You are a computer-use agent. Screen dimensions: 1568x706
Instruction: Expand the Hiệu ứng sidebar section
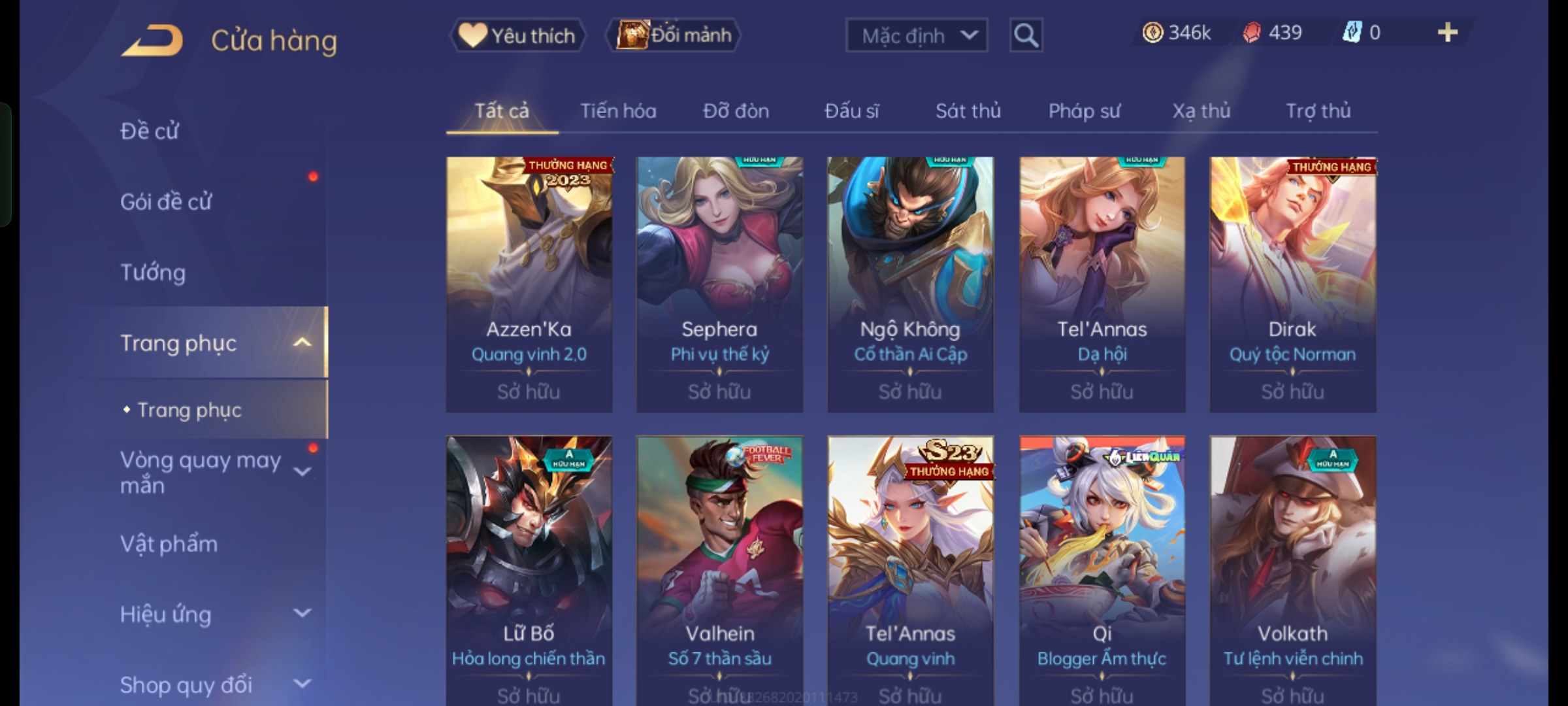coord(302,613)
